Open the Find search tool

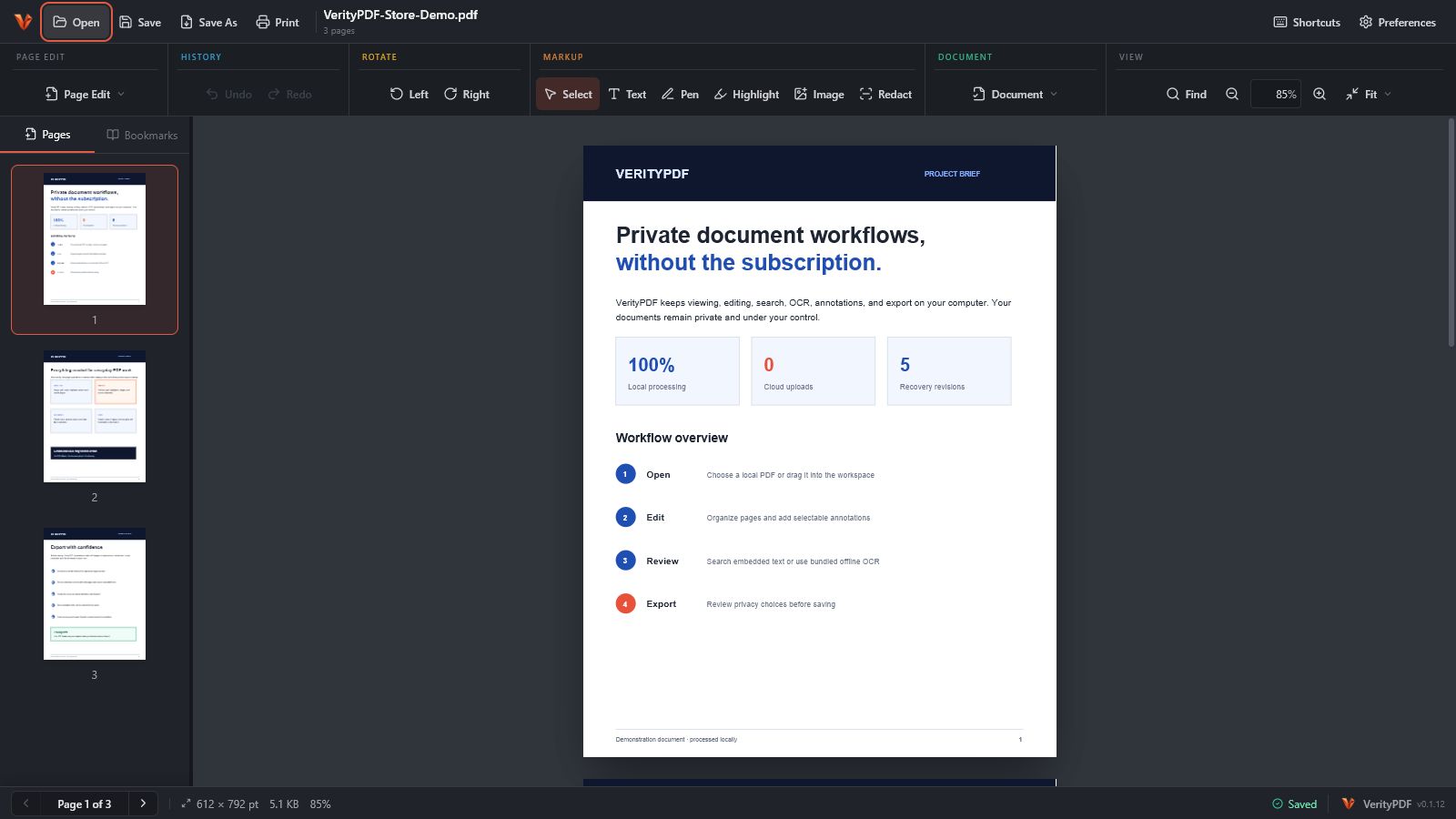click(1187, 94)
